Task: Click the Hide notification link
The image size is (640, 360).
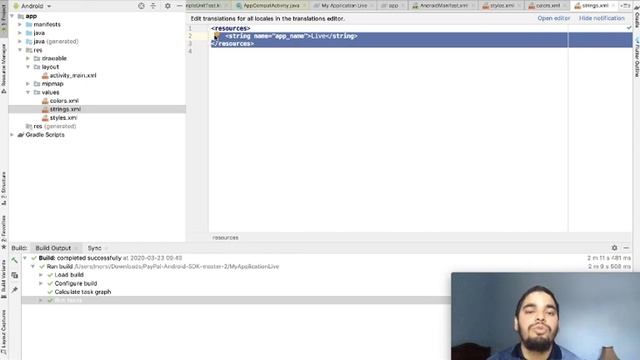Action: pyautogui.click(x=601, y=18)
